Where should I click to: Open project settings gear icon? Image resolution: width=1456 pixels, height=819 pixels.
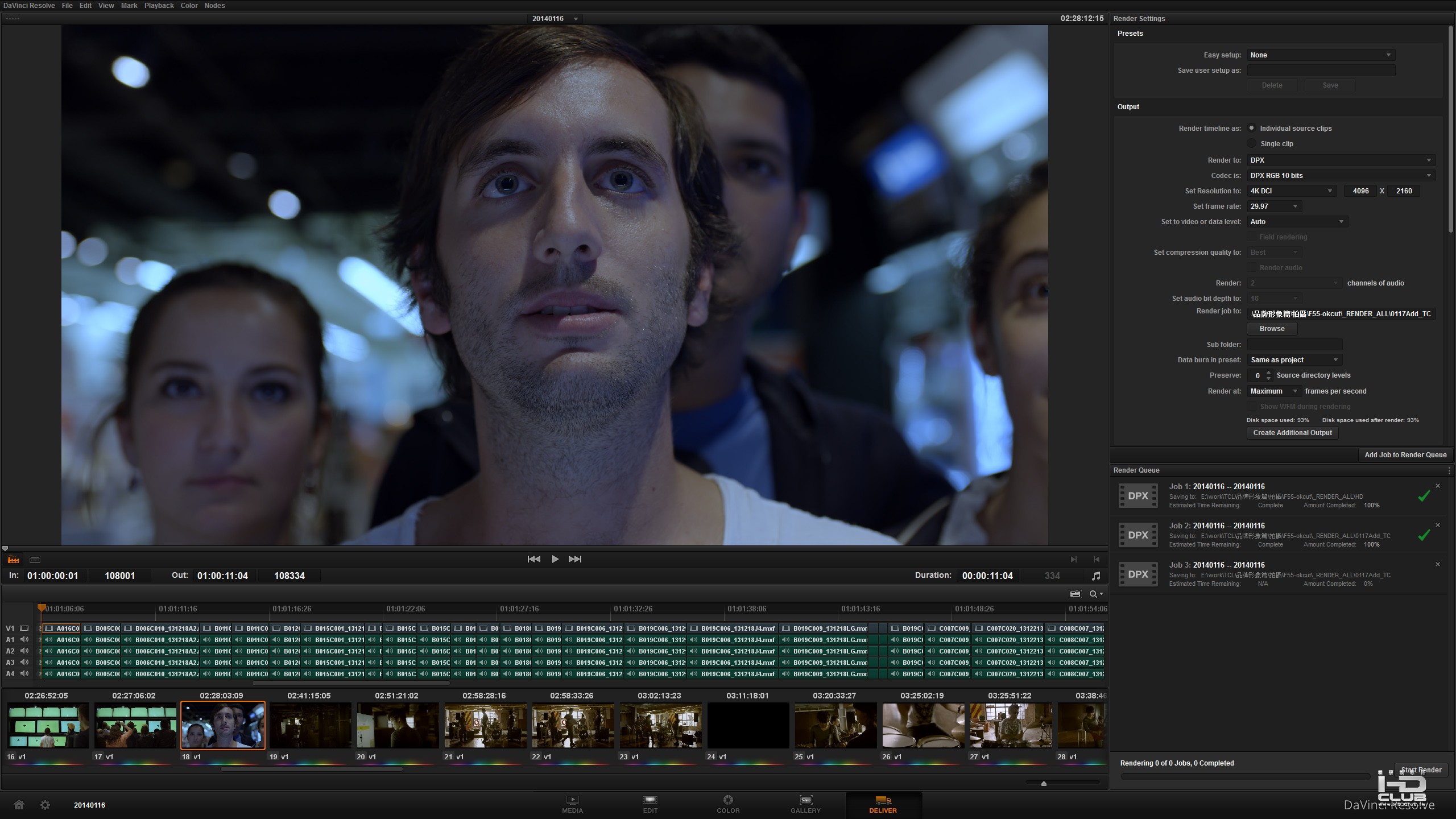[x=45, y=805]
